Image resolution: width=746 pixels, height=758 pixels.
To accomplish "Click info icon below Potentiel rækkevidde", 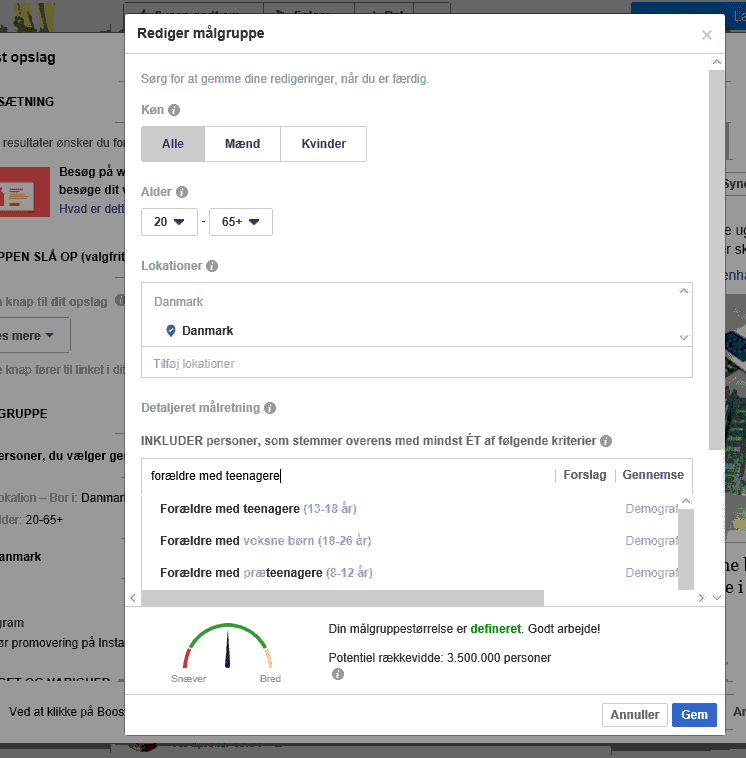I will point(338,675).
